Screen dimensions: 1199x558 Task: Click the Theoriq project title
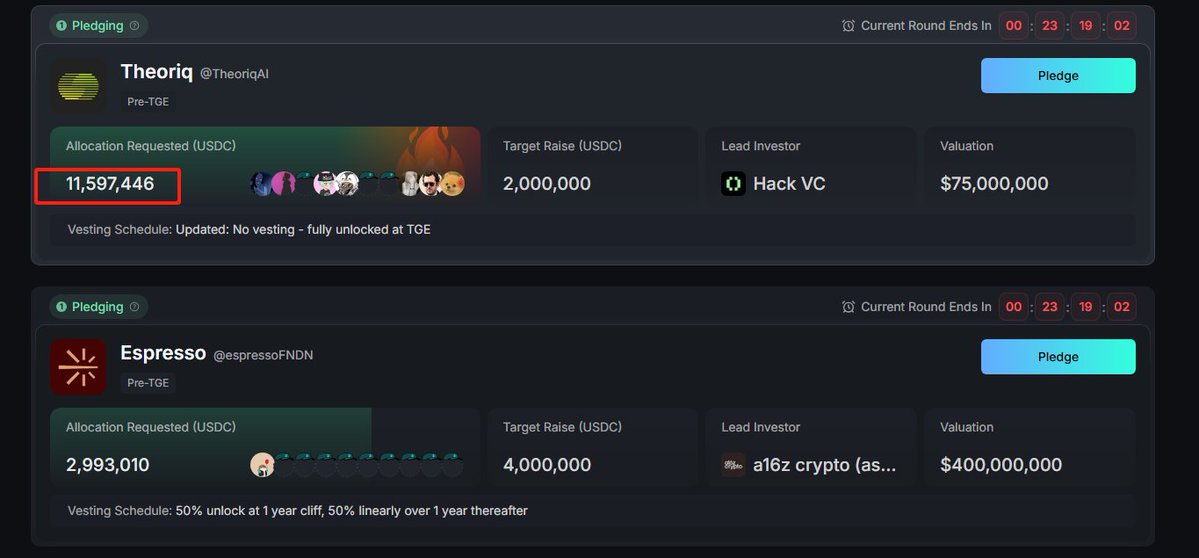[x=157, y=72]
